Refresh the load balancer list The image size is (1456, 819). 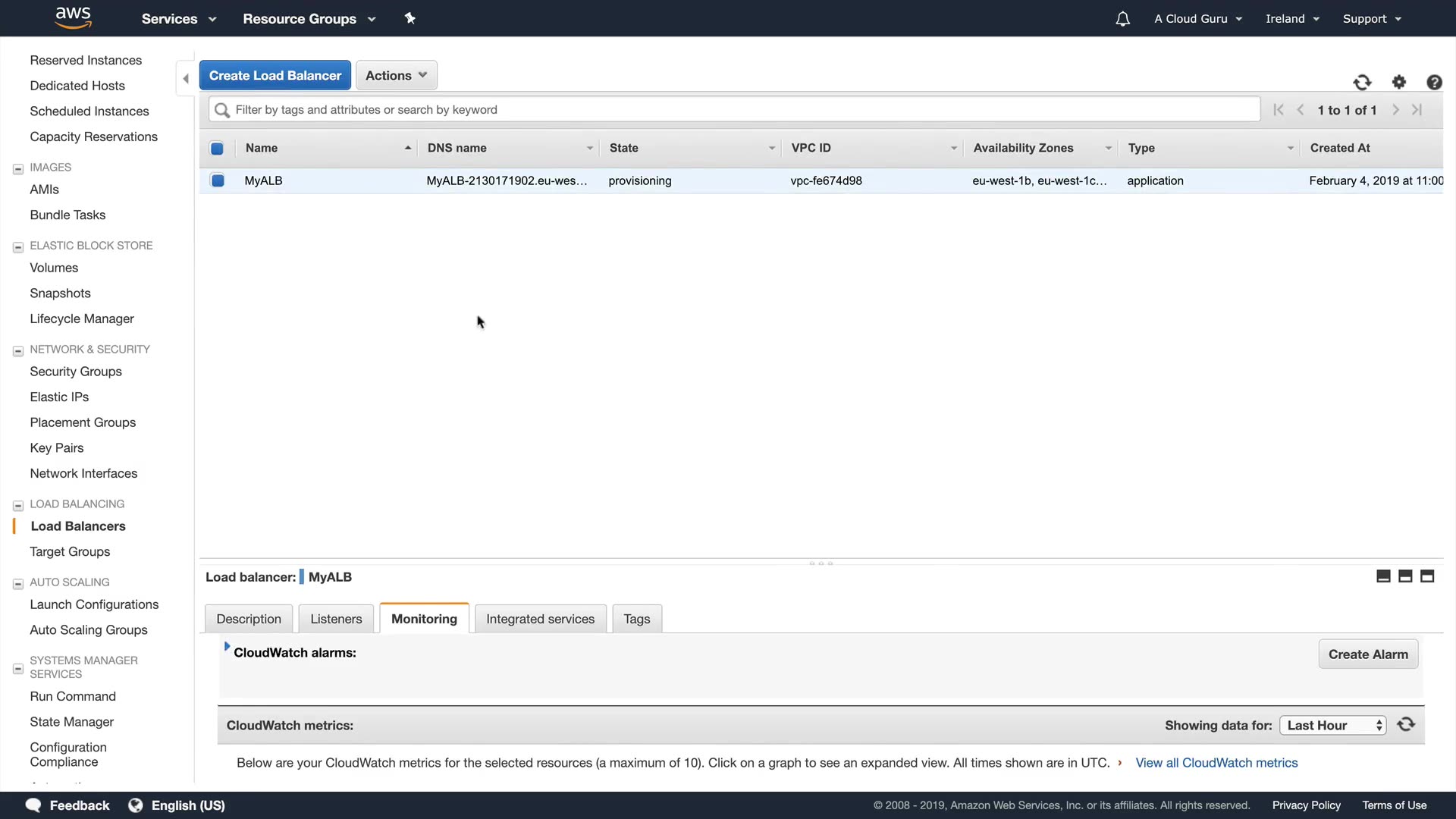(x=1362, y=82)
